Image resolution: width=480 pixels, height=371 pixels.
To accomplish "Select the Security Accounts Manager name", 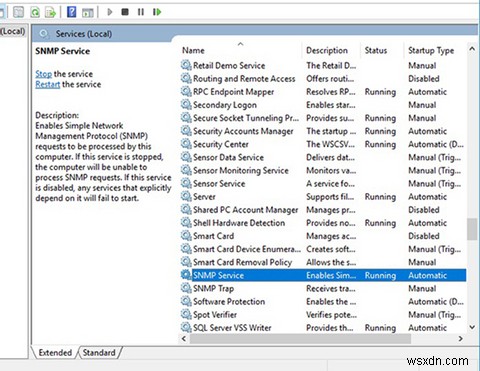I will [243, 131].
